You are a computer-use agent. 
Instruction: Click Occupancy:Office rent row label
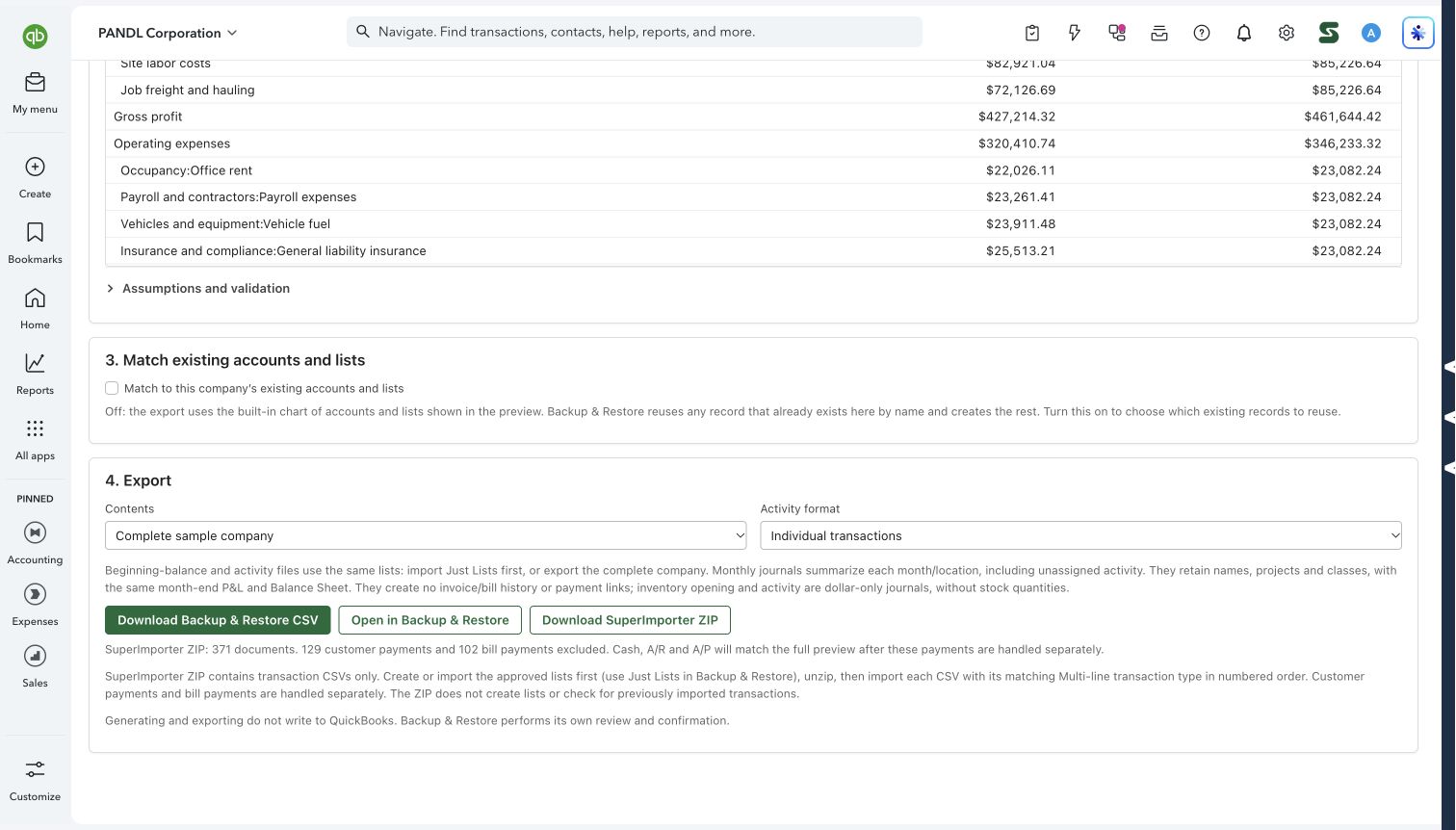click(187, 170)
